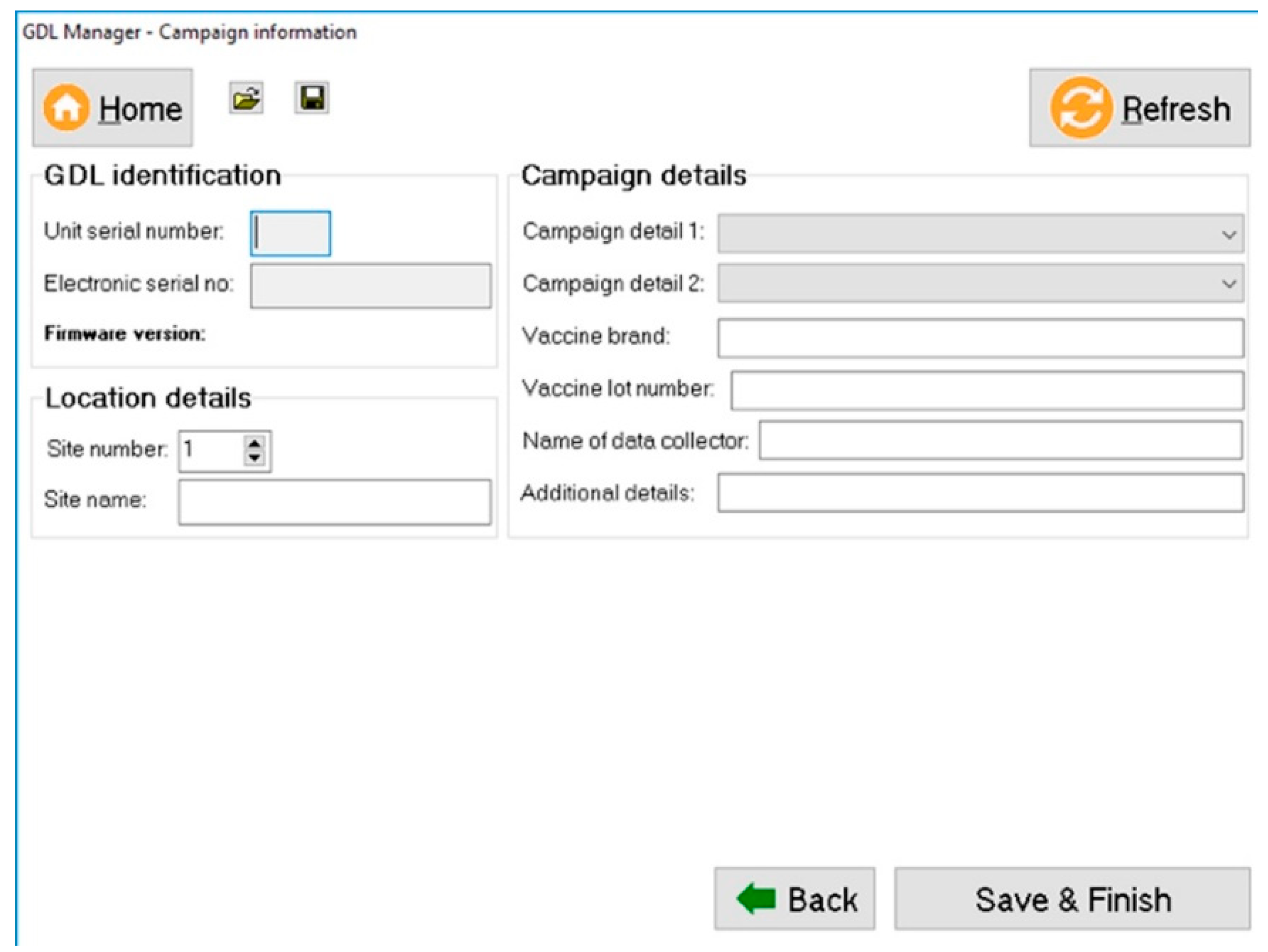Select the Additional details input

[980, 493]
